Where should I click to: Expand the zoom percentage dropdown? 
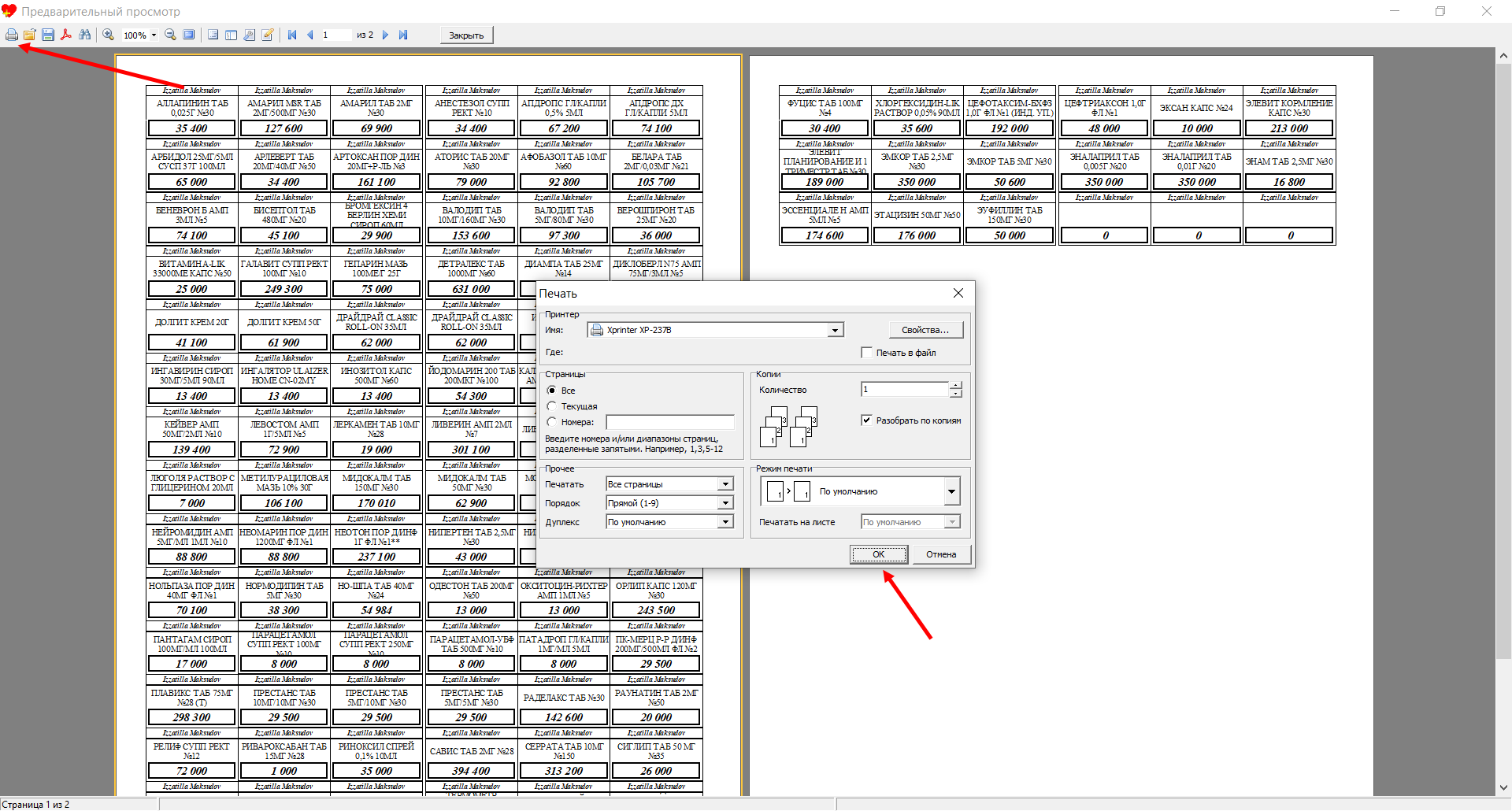click(154, 35)
